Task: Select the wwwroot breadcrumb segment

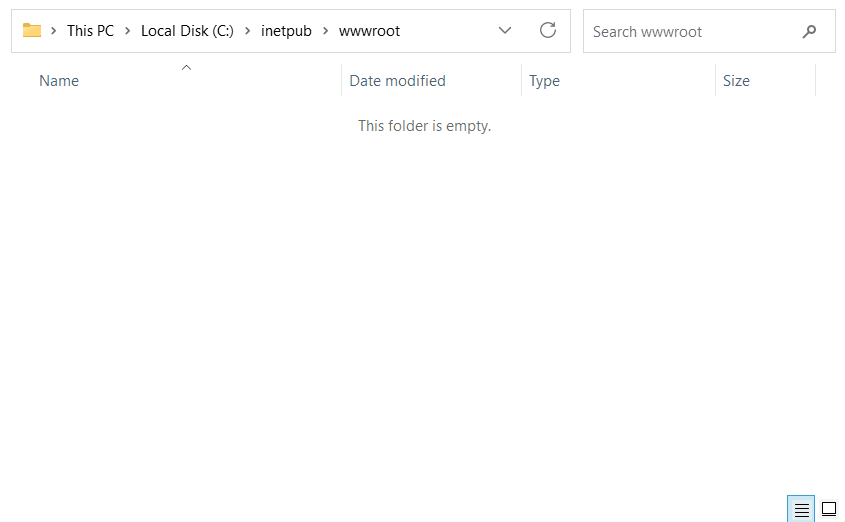Action: tap(369, 31)
